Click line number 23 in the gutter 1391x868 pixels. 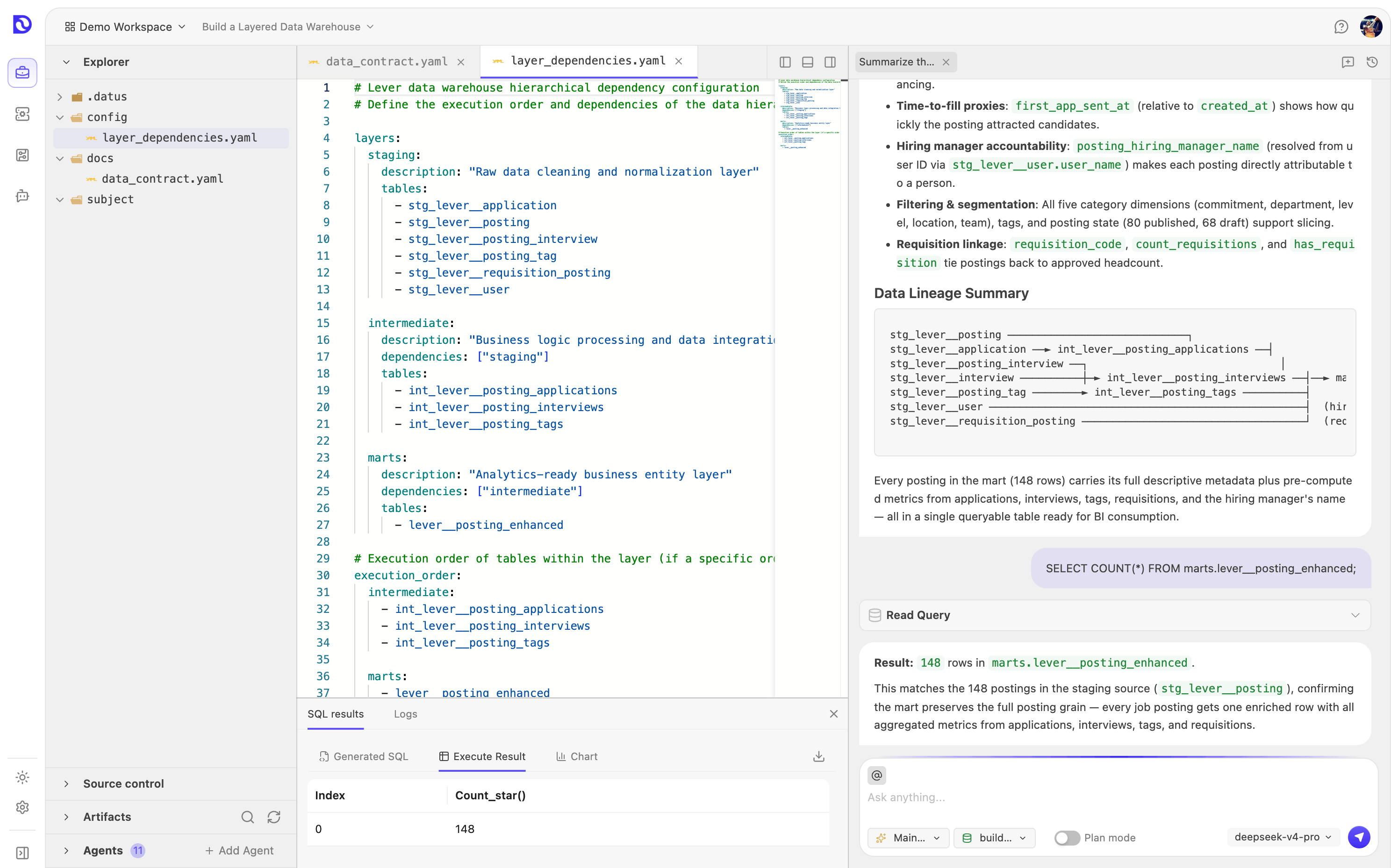tap(323, 457)
